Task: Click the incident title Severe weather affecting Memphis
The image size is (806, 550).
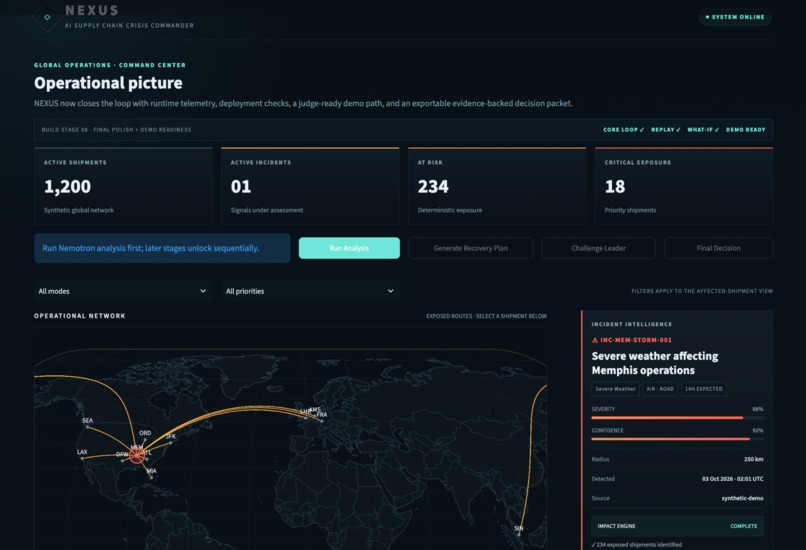Action: (x=654, y=363)
